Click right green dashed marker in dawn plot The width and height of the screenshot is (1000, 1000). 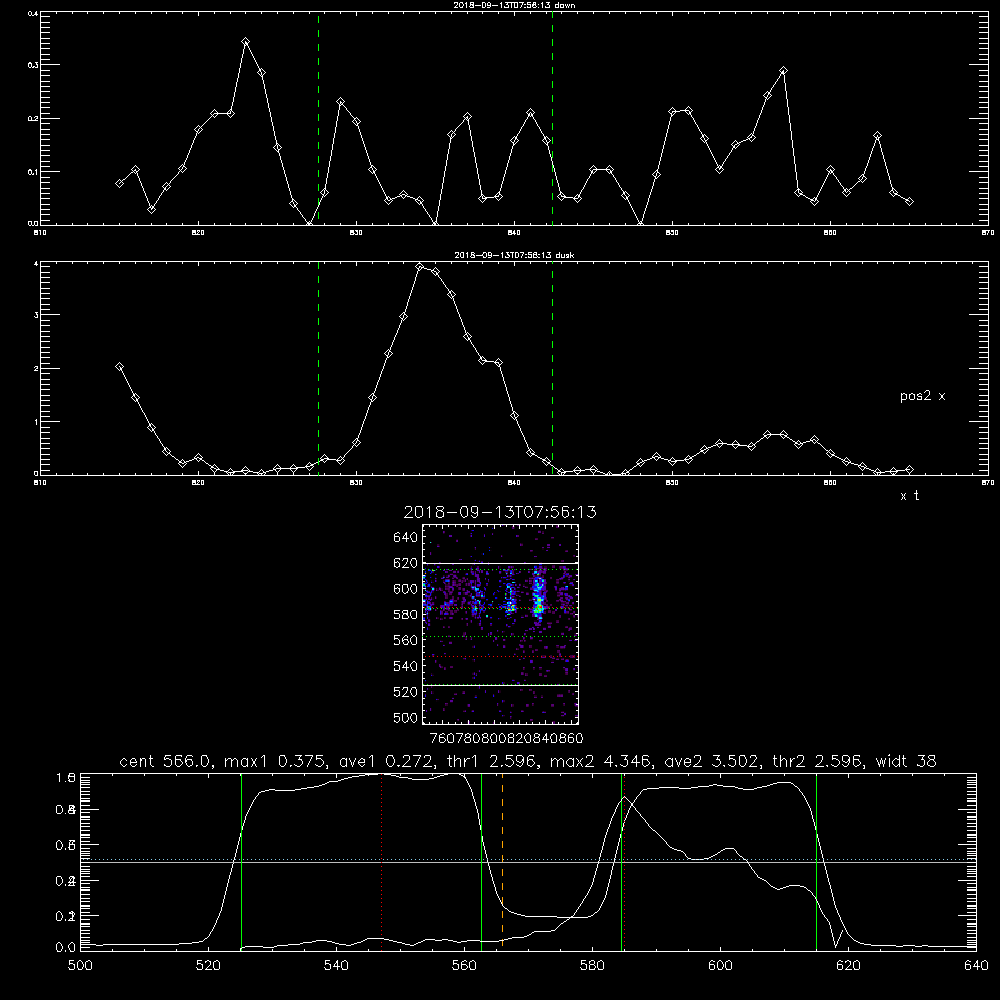pyautogui.click(x=552, y=119)
